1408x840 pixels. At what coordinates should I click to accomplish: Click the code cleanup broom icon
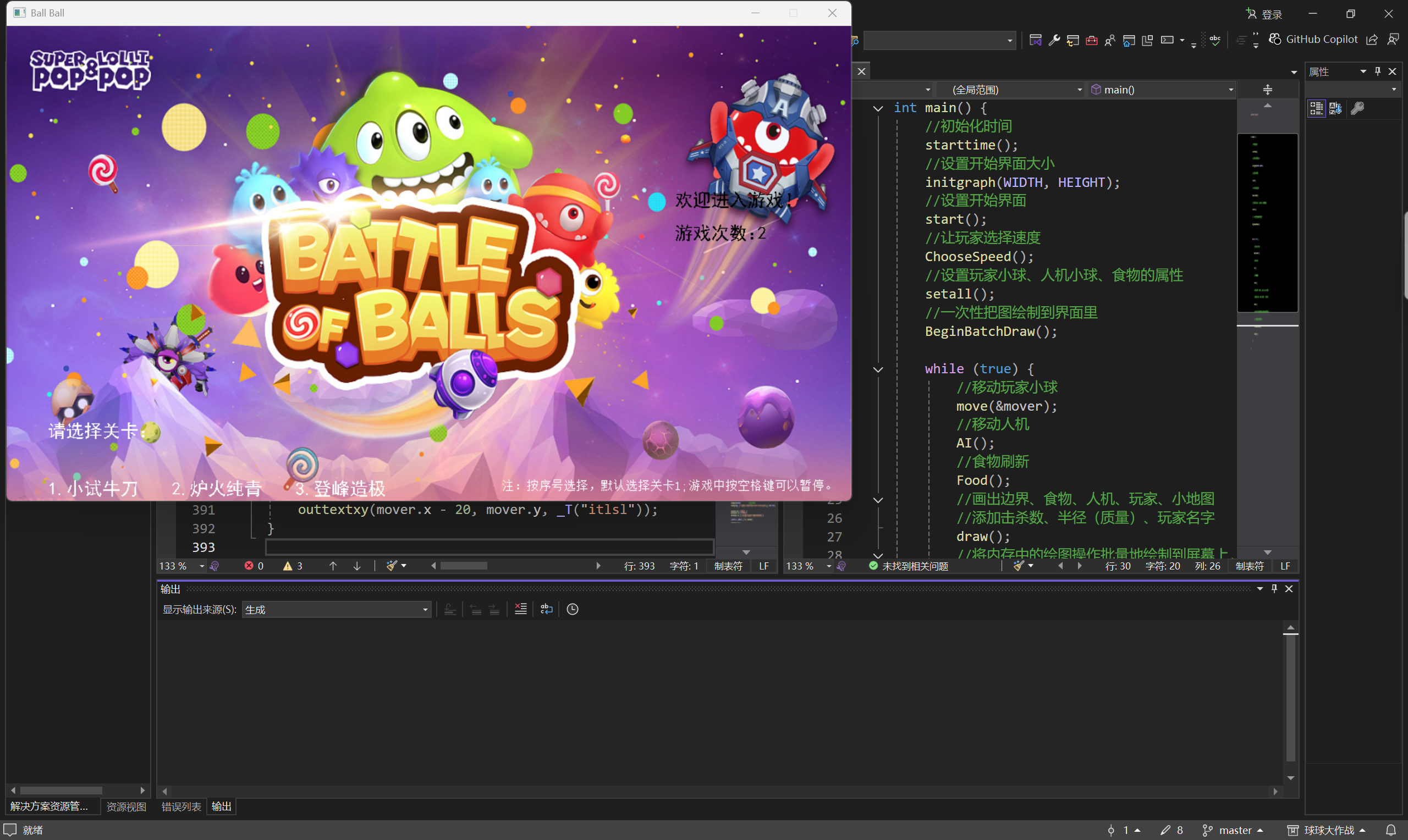tap(392, 566)
